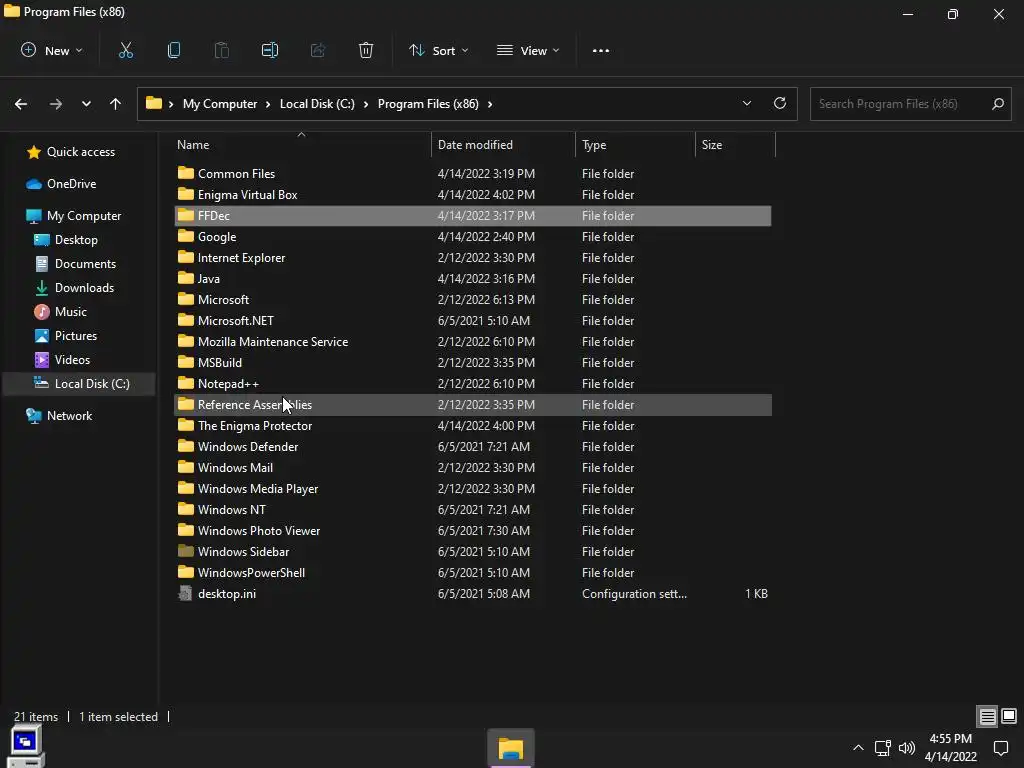
Task: Open the View dropdown menu
Action: (x=528, y=50)
